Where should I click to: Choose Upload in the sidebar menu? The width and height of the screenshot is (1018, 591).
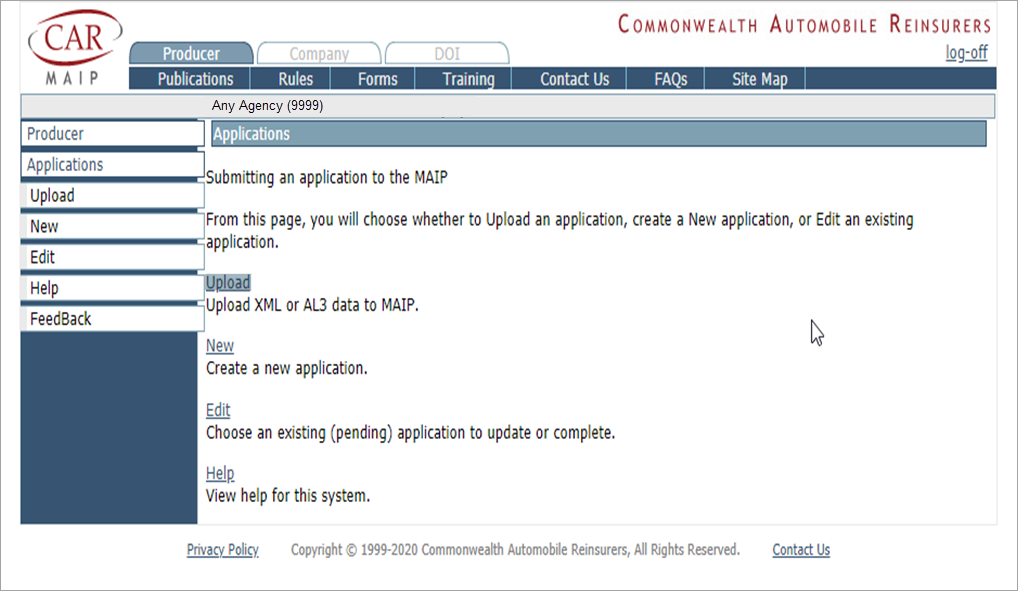pos(111,196)
